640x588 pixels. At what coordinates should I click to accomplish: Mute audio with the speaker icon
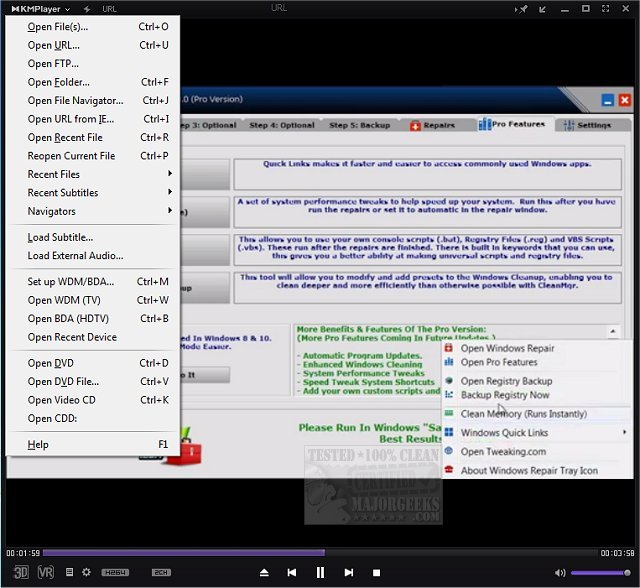561,572
